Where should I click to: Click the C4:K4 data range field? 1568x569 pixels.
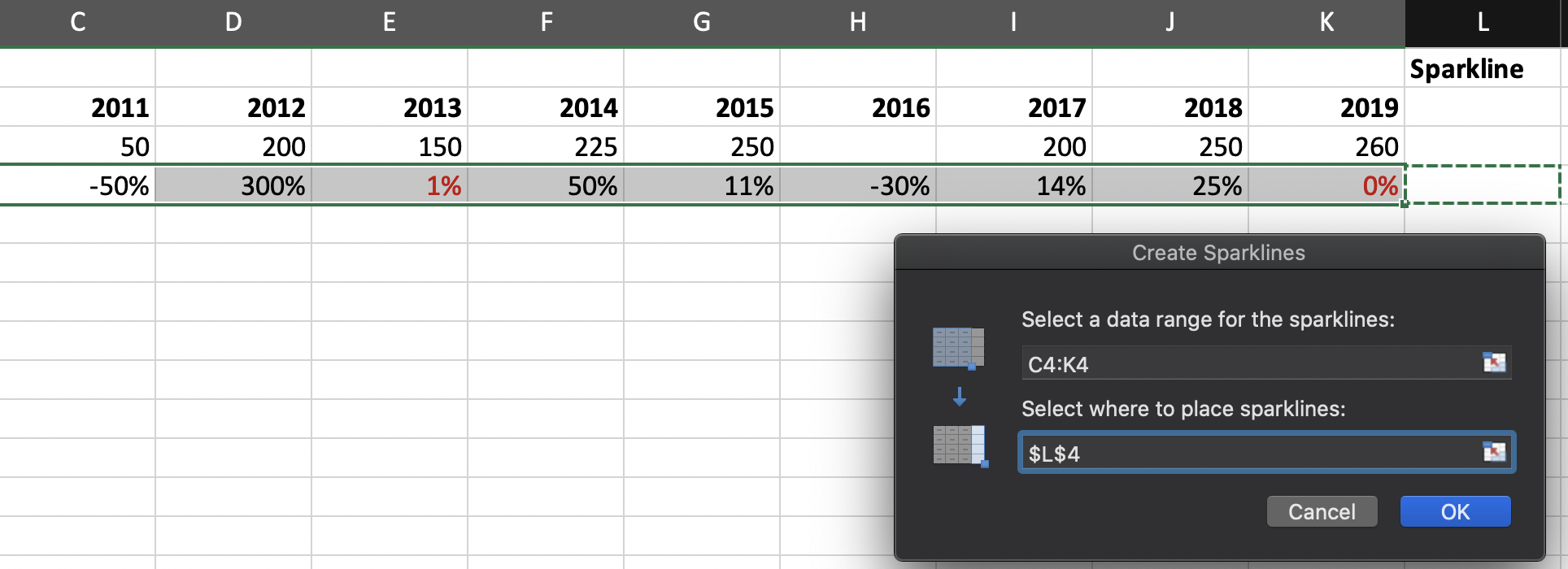1248,363
